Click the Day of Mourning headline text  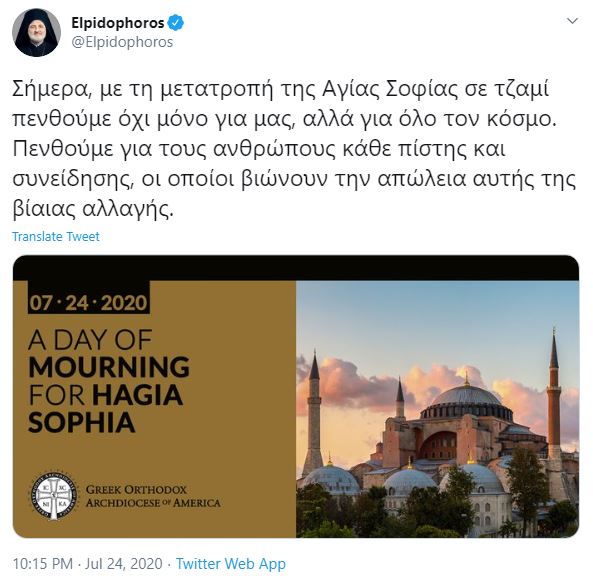pyautogui.click(x=109, y=380)
